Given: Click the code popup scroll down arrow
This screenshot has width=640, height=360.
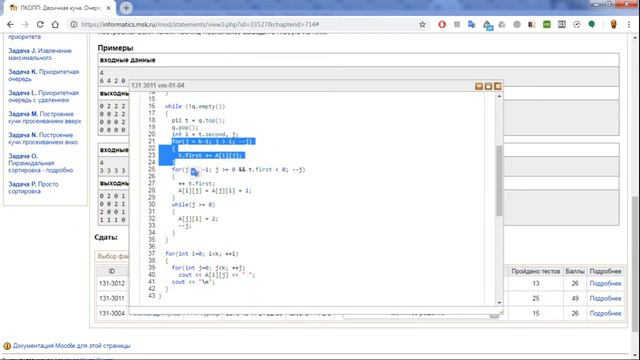Looking at the screenshot, I should coord(499,302).
